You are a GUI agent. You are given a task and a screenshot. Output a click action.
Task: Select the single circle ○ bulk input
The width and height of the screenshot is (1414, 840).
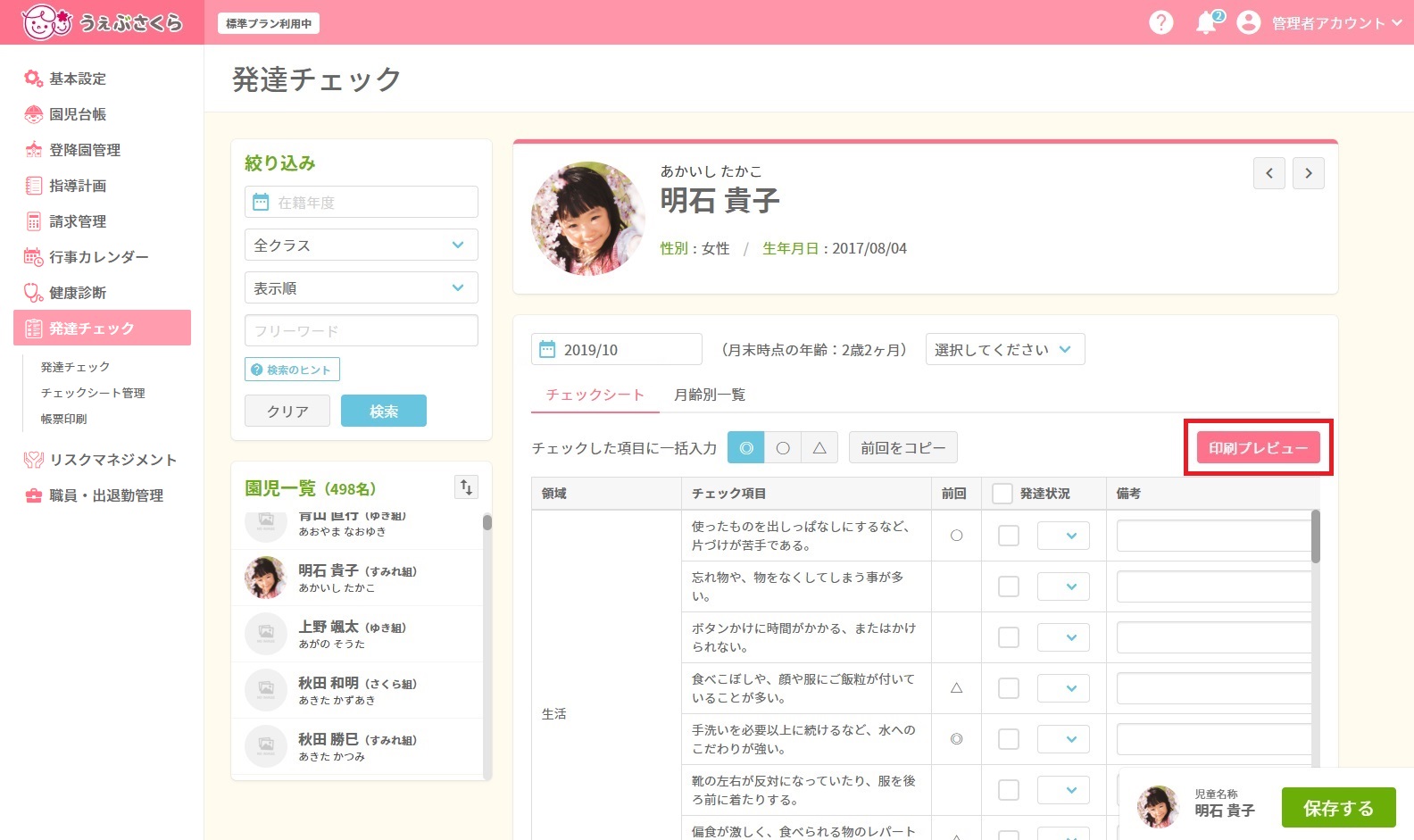[783, 447]
